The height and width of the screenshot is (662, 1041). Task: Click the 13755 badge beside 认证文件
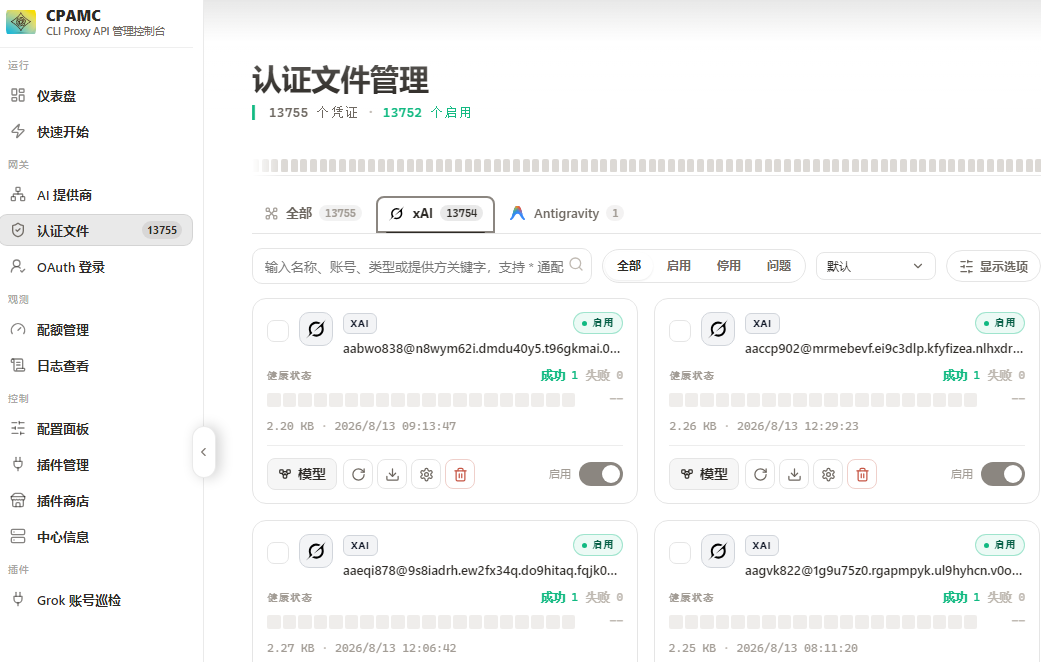(162, 230)
